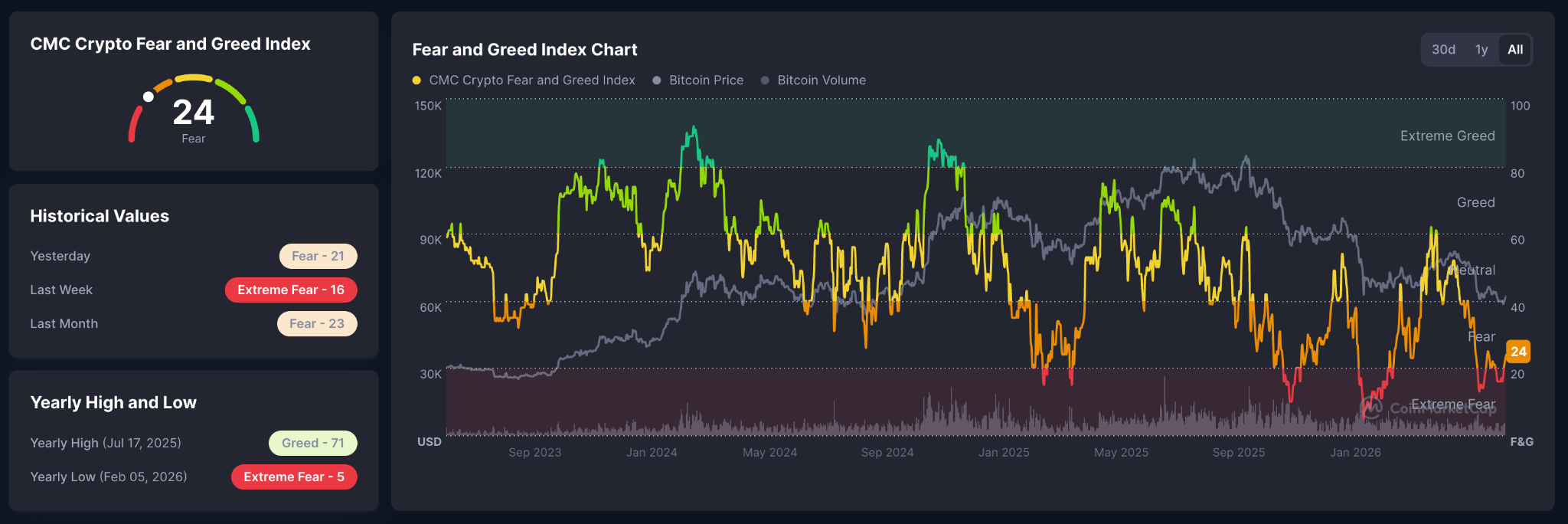Image resolution: width=1568 pixels, height=524 pixels.
Task: Click the 'May 2025' x-axis label
Action: (x=1122, y=453)
